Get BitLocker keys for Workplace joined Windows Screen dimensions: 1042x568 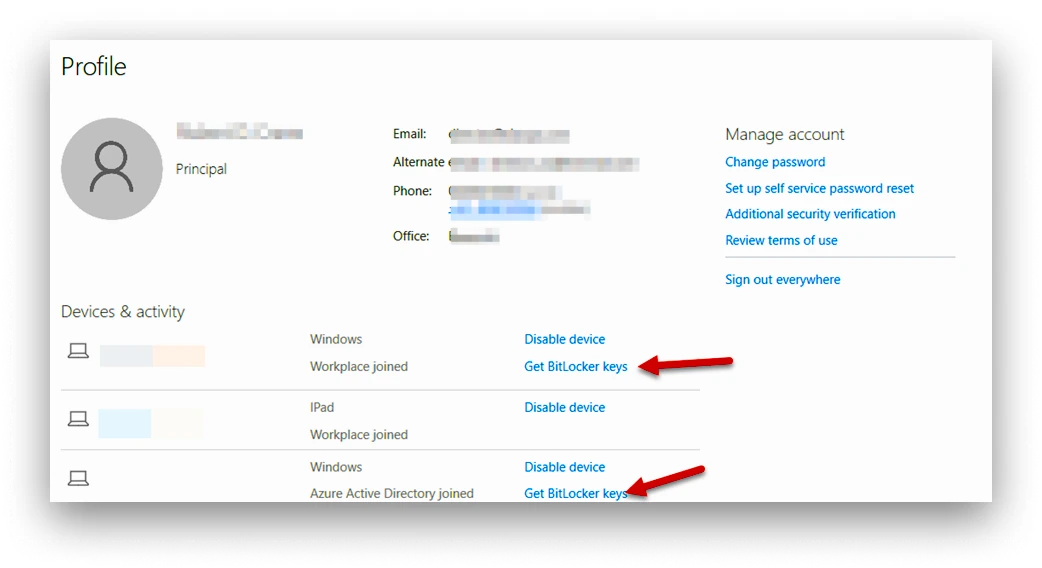click(x=575, y=367)
